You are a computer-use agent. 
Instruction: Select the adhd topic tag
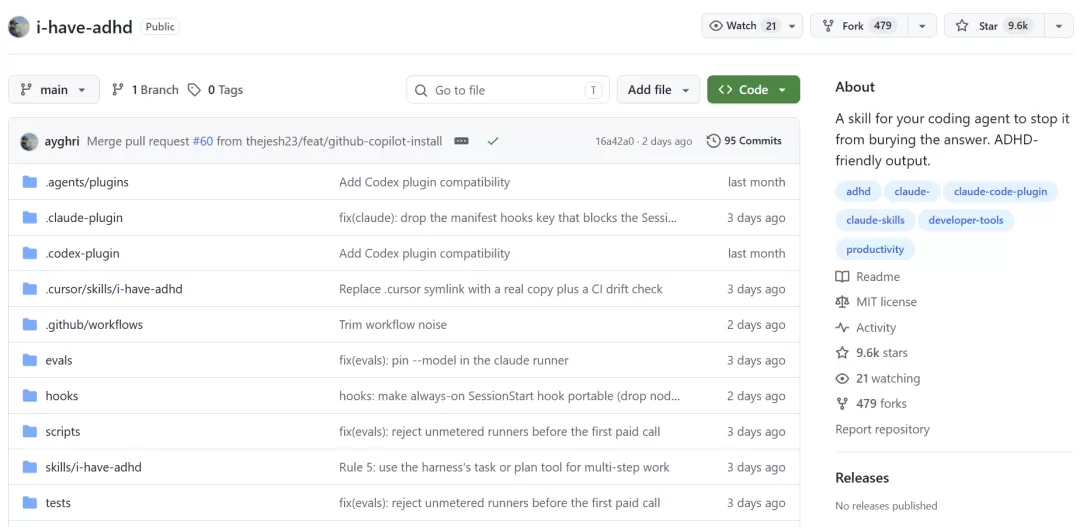pyautogui.click(x=858, y=192)
